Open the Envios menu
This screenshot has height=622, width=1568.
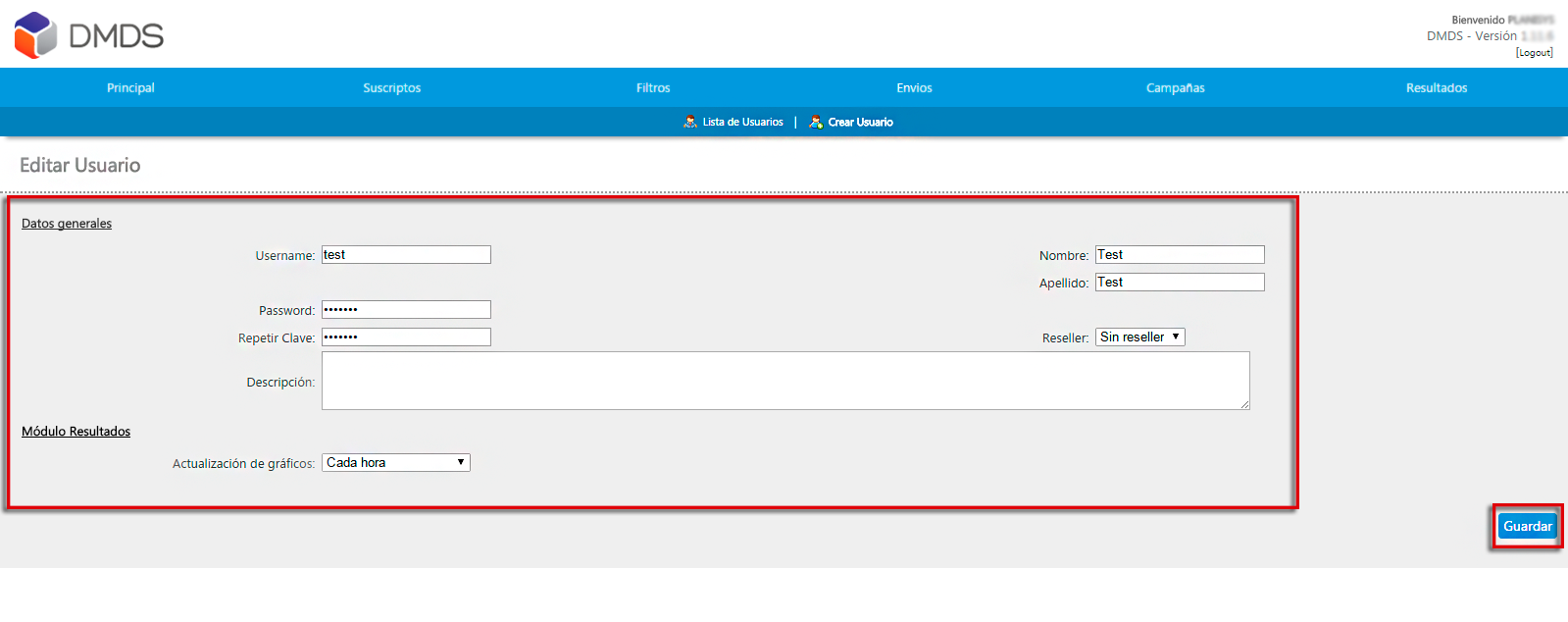(914, 87)
